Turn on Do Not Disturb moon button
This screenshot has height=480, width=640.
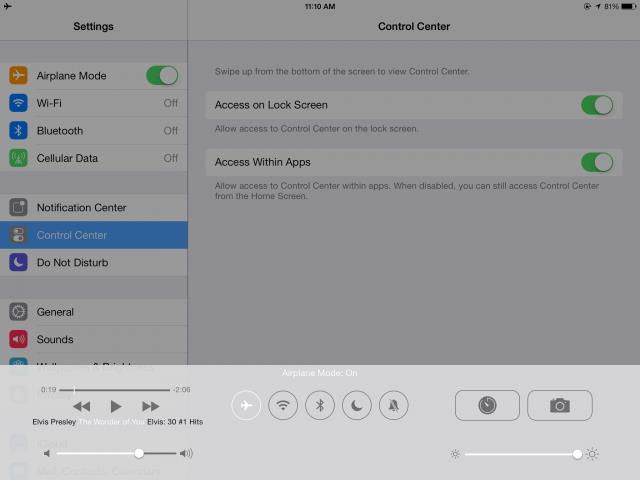(x=357, y=405)
